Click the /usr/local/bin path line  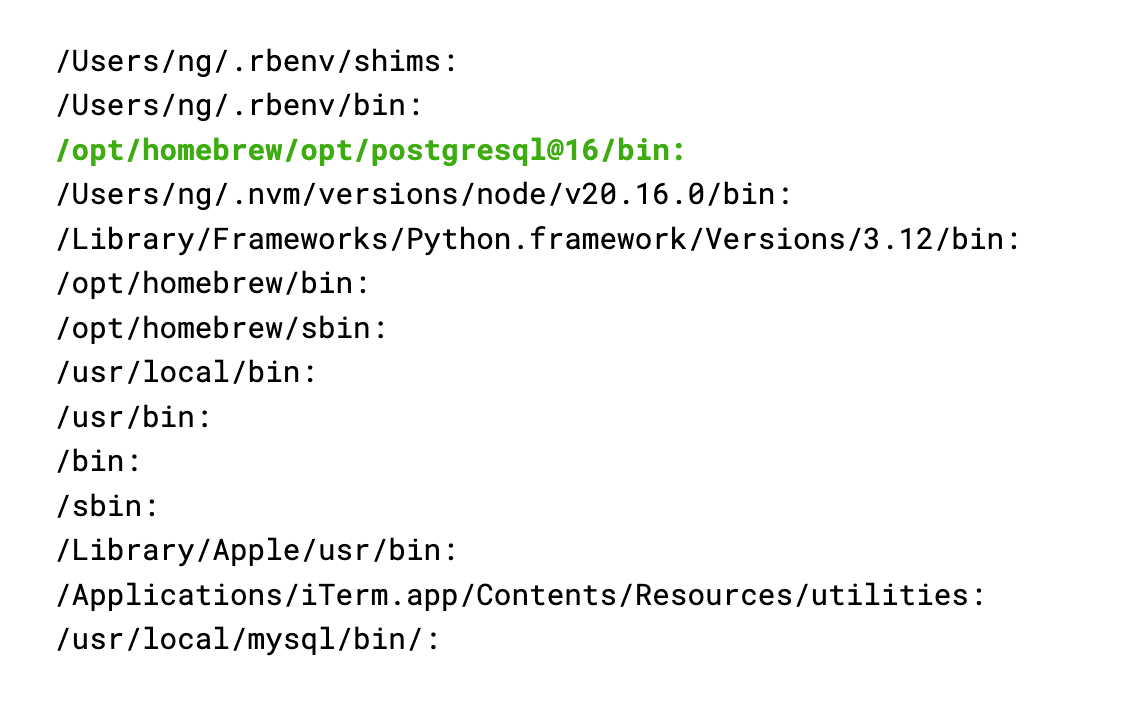(x=186, y=373)
